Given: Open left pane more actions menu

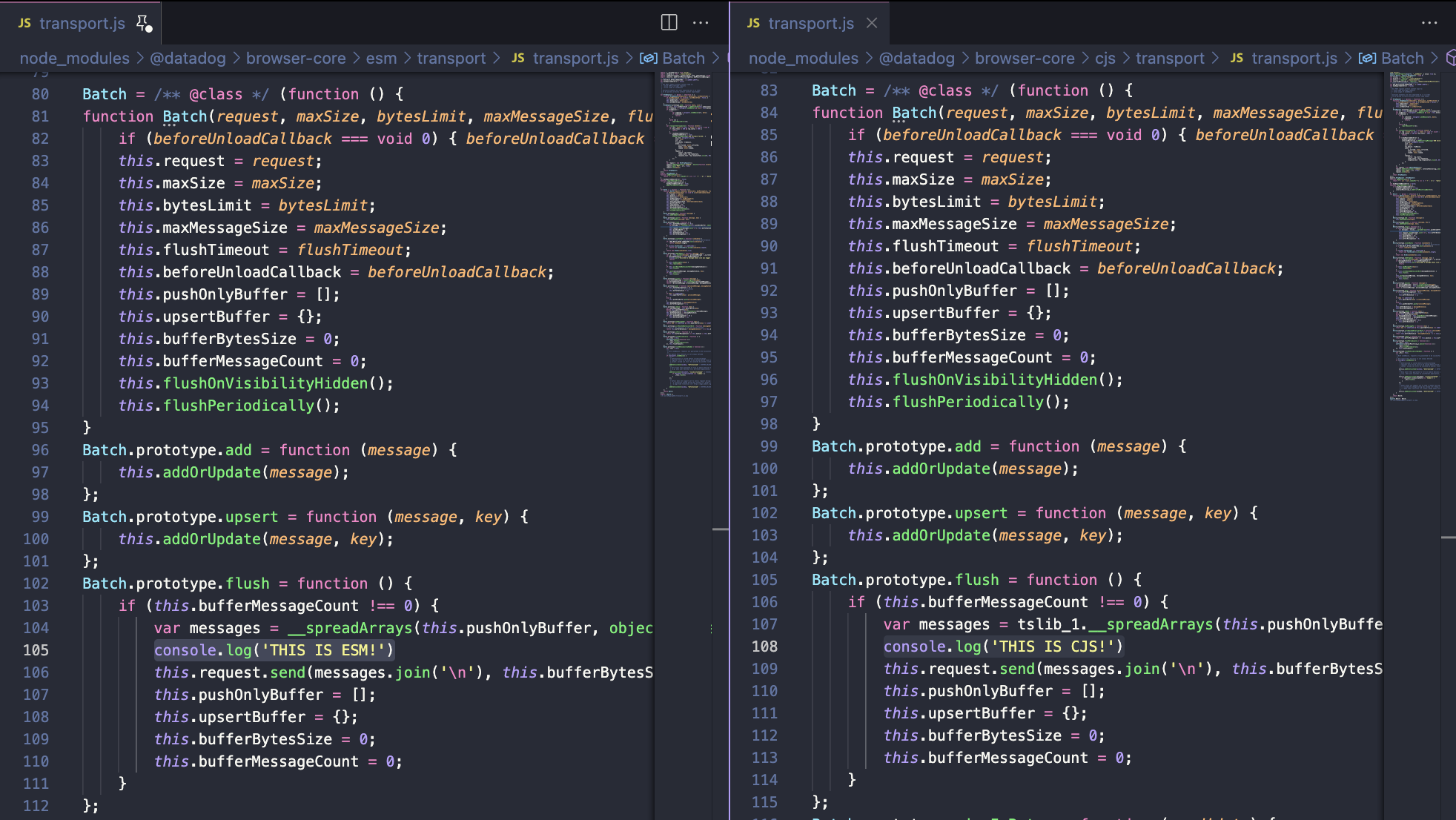Looking at the screenshot, I should [701, 22].
